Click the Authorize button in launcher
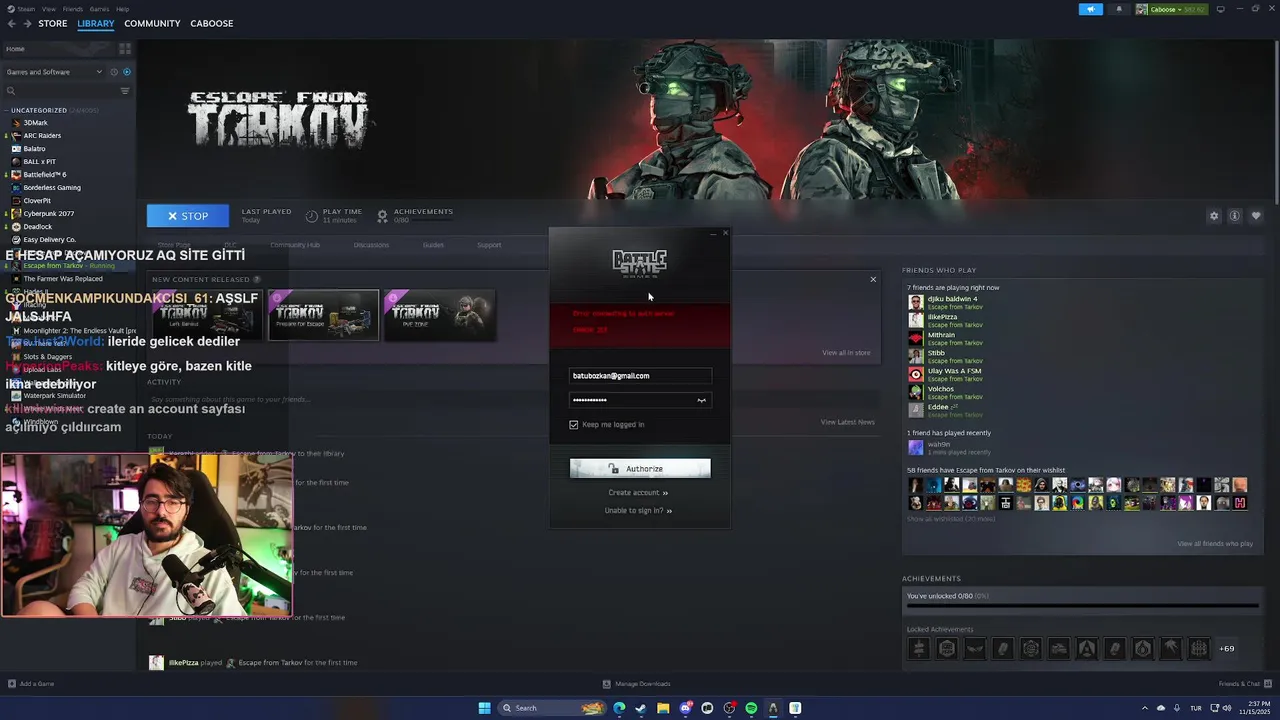 [x=640, y=468]
